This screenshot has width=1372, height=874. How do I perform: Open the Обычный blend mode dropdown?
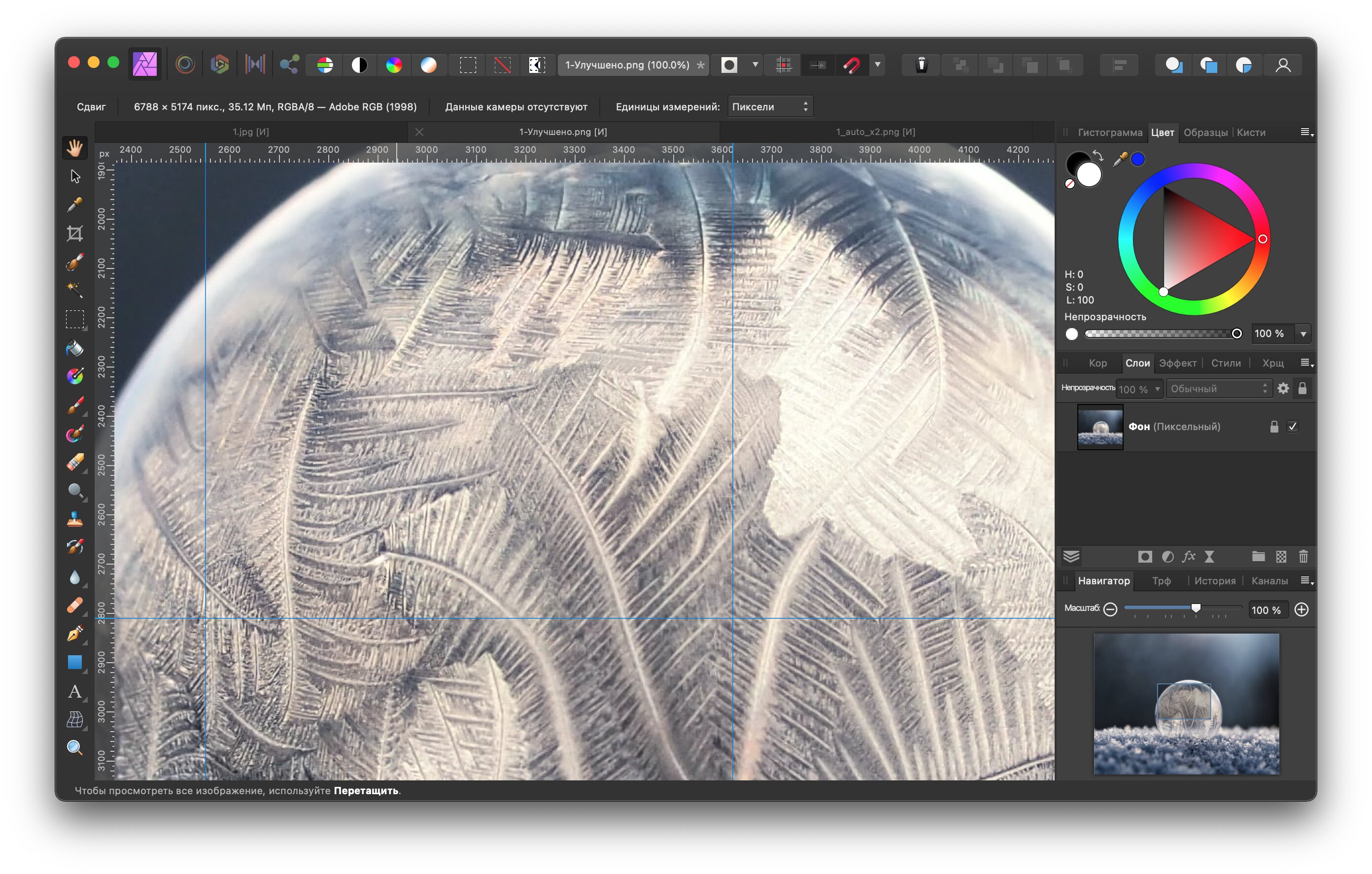(1218, 389)
